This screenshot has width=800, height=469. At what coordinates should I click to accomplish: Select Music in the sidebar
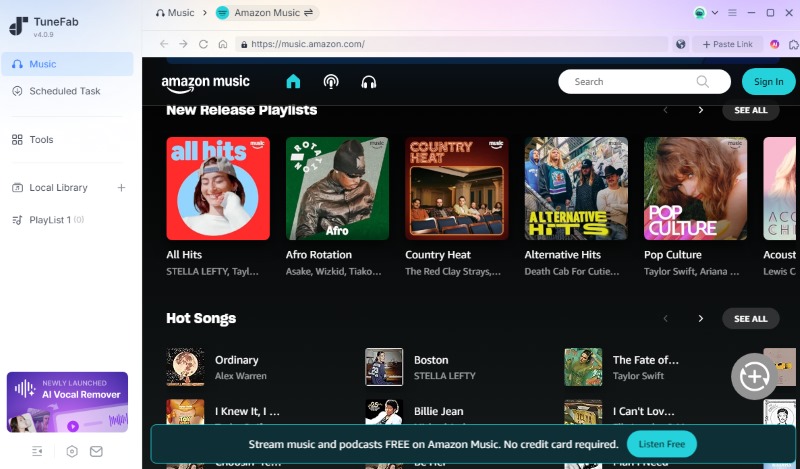[67, 64]
